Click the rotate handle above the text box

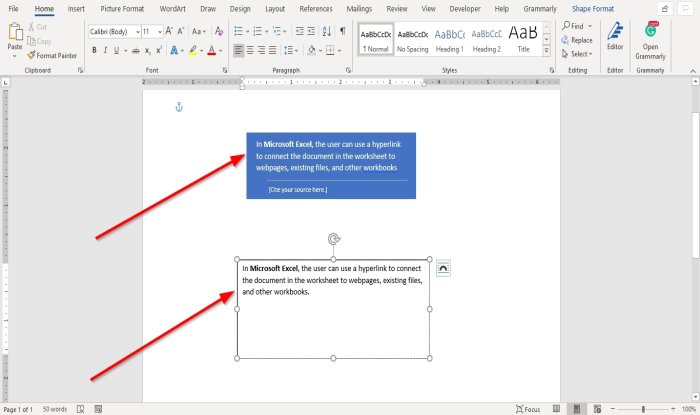[x=333, y=239]
